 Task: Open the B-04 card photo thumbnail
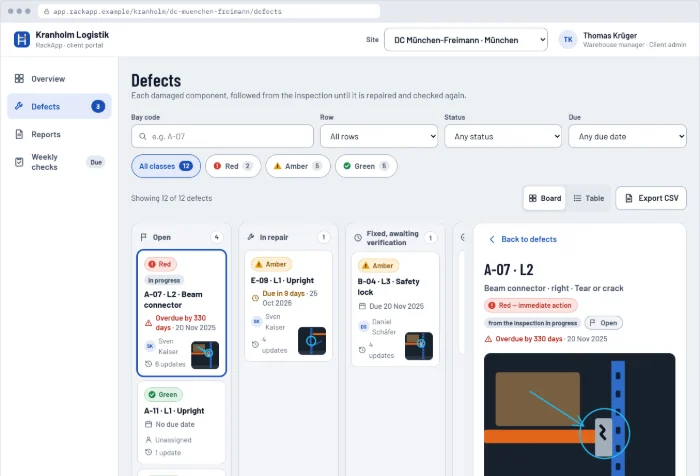tap(419, 346)
